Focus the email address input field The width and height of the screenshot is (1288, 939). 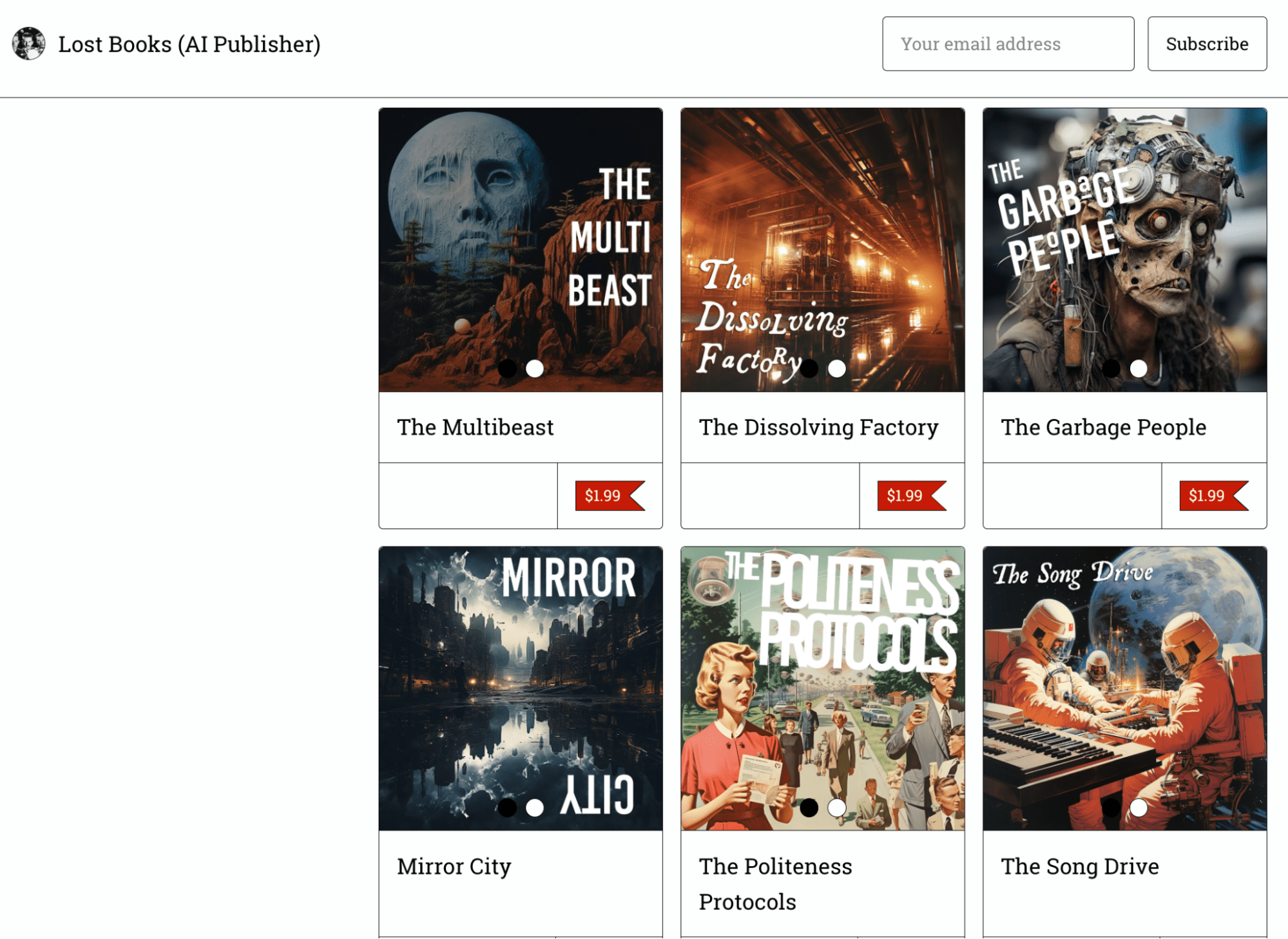1008,44
